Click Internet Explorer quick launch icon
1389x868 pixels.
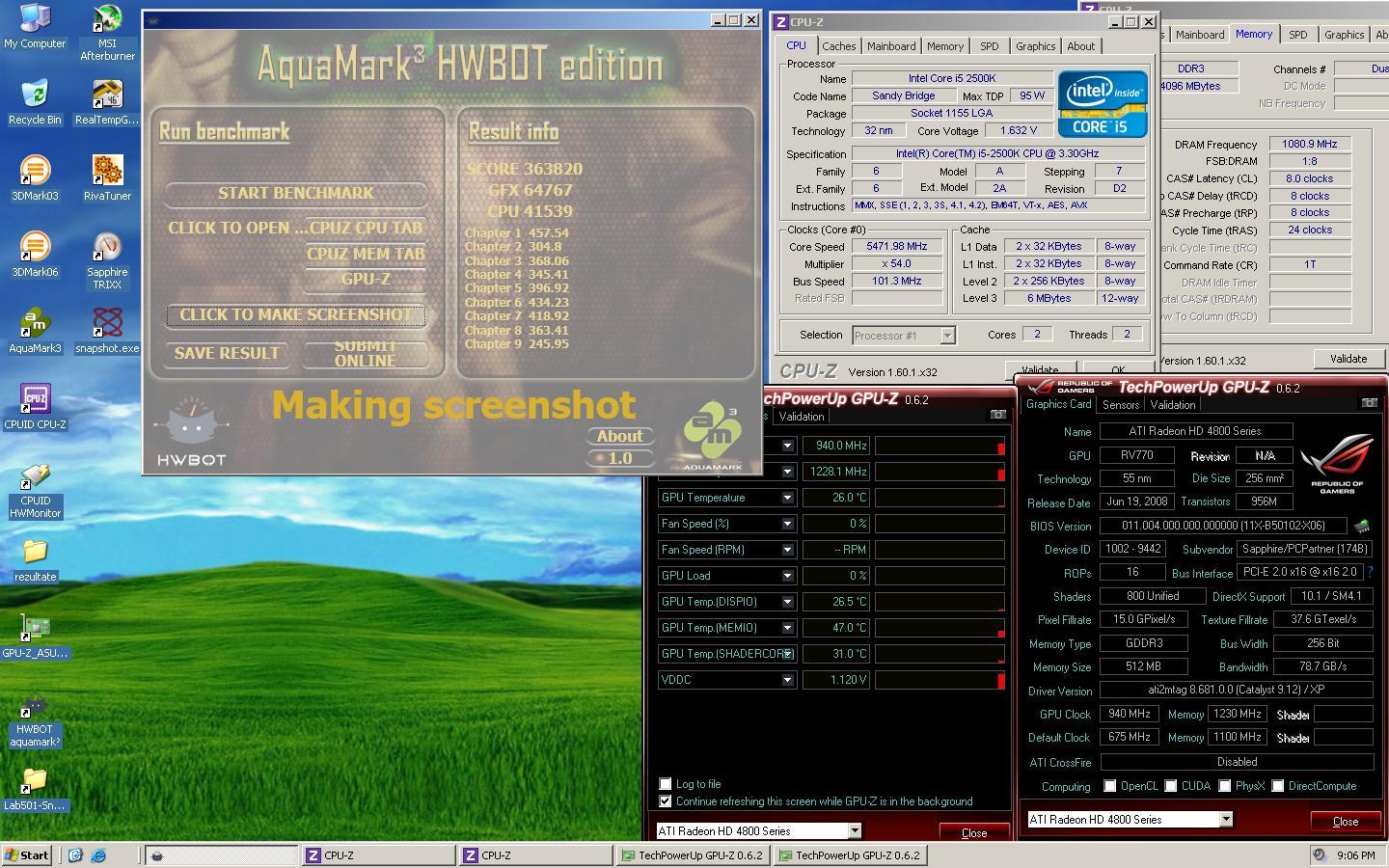click(97, 855)
